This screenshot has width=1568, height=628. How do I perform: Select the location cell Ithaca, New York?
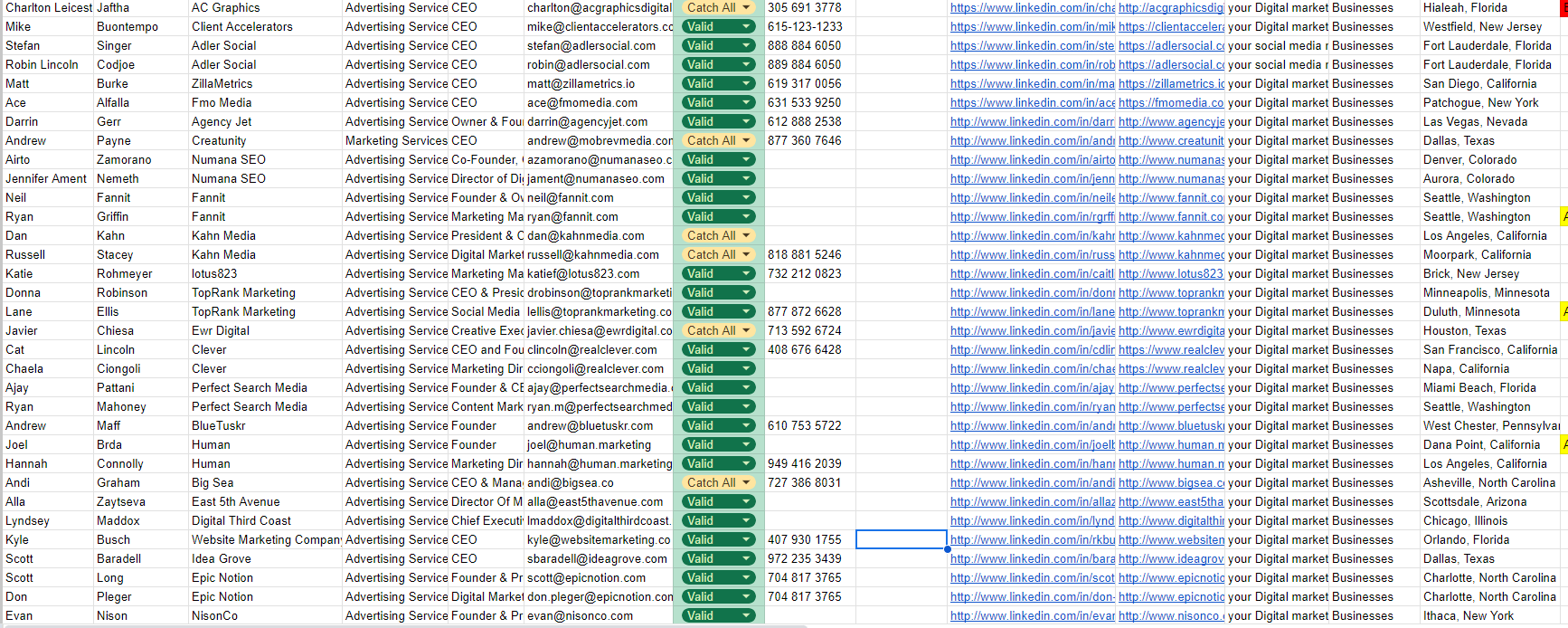1490,615
